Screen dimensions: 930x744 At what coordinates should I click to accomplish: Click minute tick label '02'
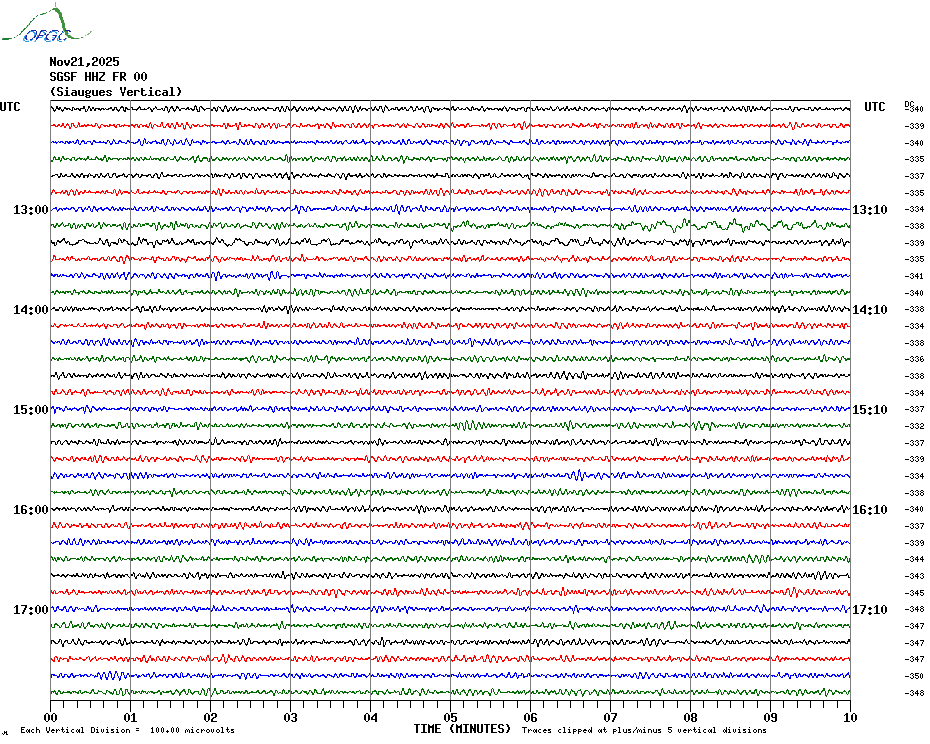pos(211,717)
